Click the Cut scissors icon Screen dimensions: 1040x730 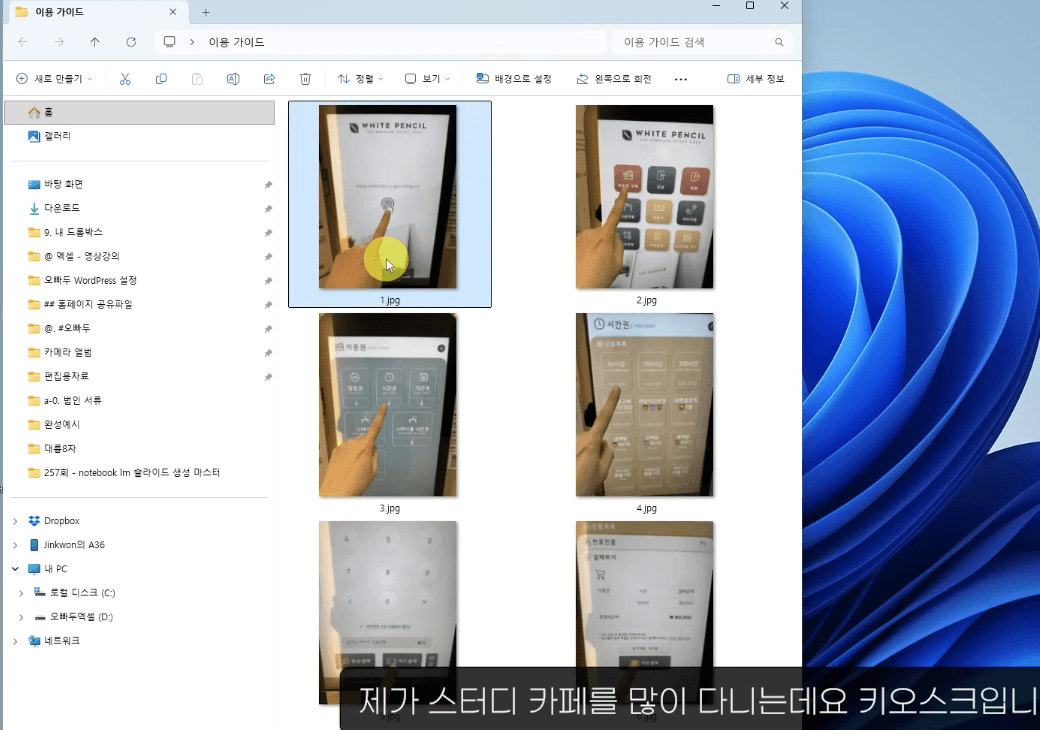(125, 79)
